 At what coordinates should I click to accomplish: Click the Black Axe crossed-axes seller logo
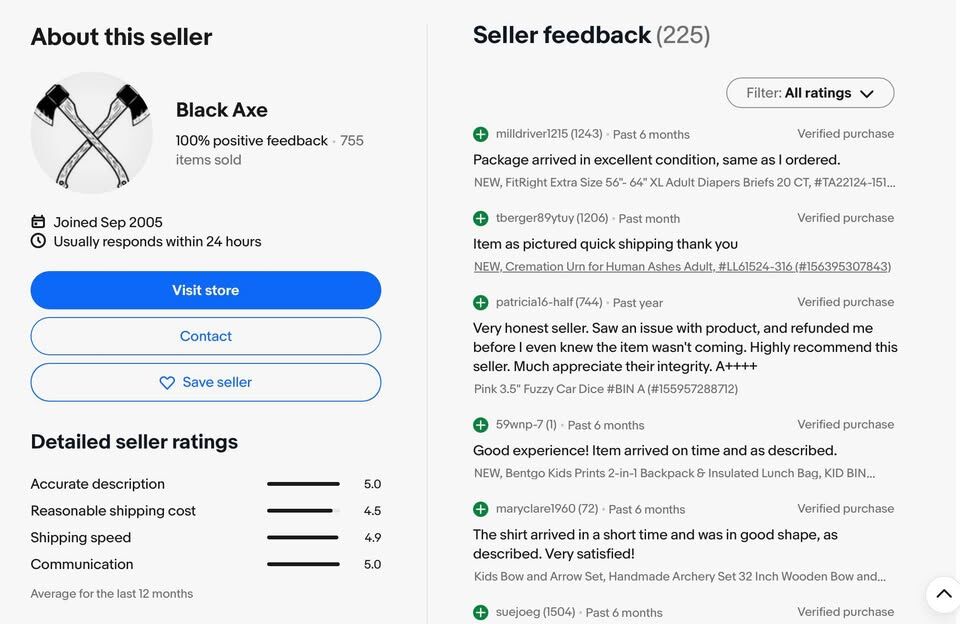tap(92, 133)
